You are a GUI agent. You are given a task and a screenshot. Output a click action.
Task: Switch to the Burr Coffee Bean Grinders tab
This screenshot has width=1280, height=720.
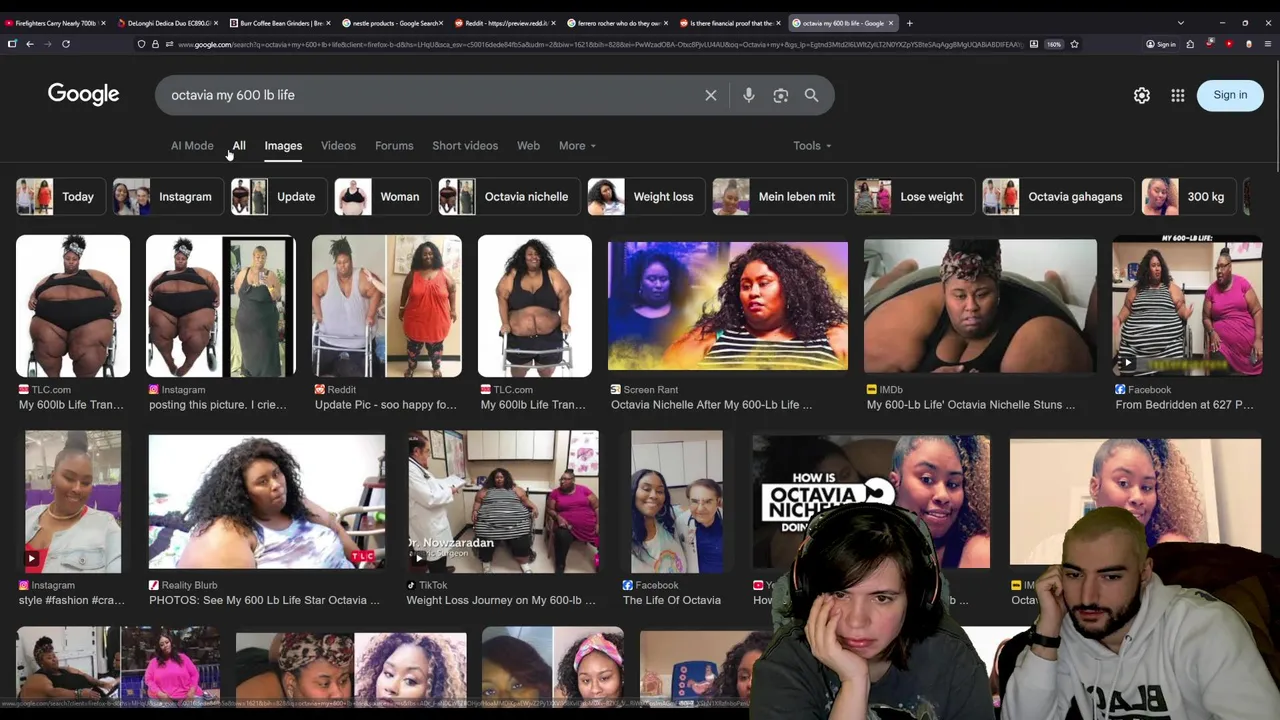click(x=281, y=23)
